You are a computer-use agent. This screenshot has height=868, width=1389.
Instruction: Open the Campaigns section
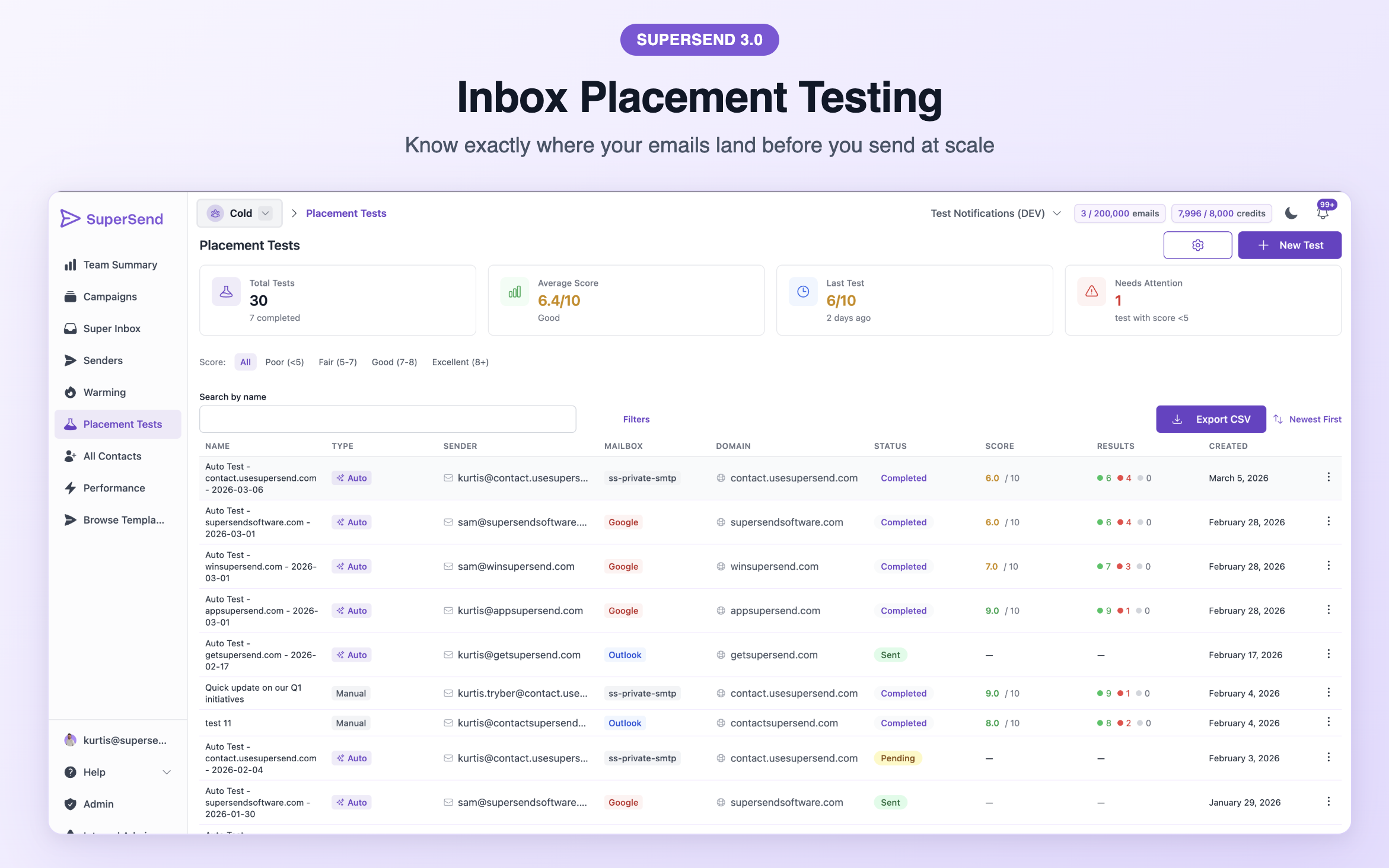(x=111, y=296)
